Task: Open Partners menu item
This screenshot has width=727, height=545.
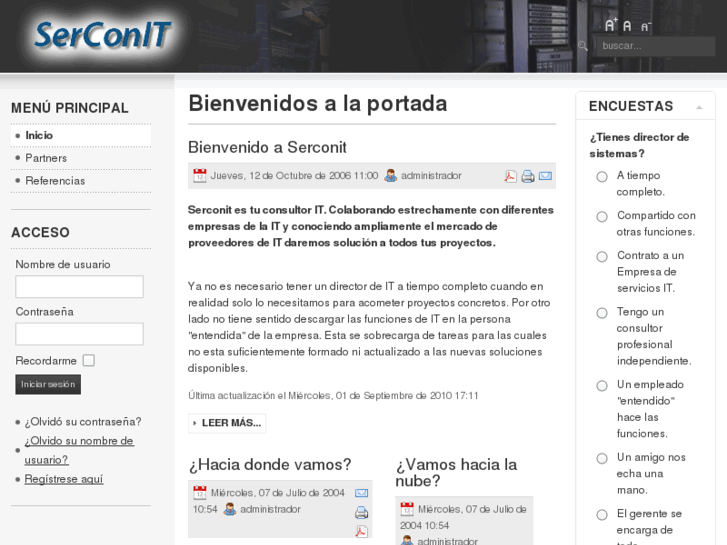Action: (x=81, y=158)
